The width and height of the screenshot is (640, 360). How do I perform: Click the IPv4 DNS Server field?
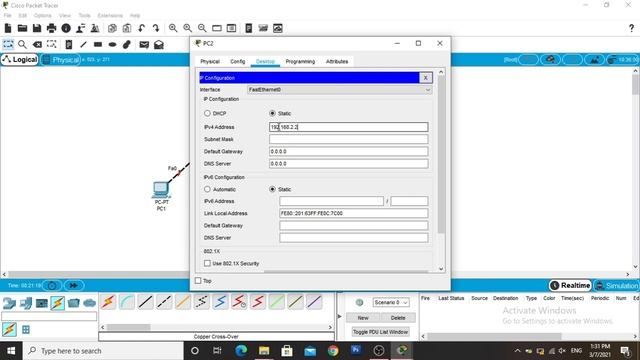[349, 164]
